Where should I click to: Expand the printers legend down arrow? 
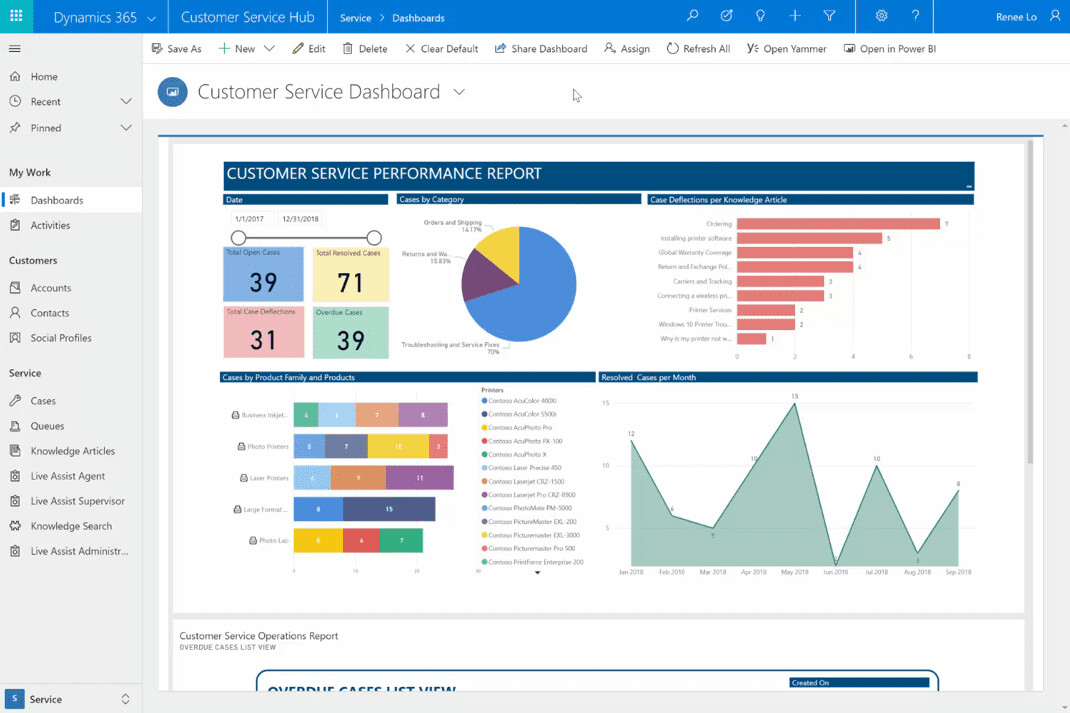pyautogui.click(x=538, y=573)
